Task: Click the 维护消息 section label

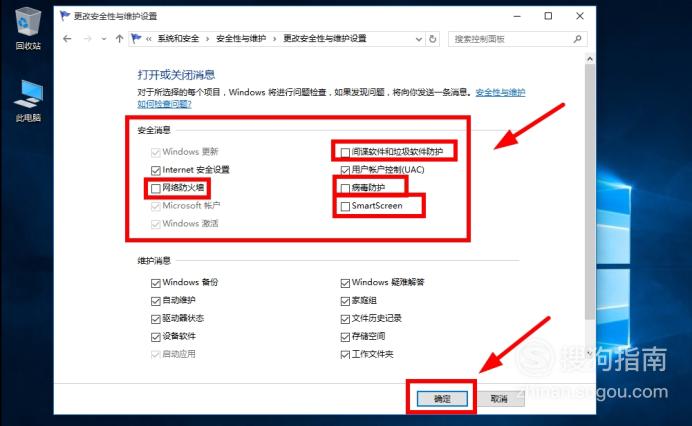Action: pyautogui.click(x=154, y=260)
